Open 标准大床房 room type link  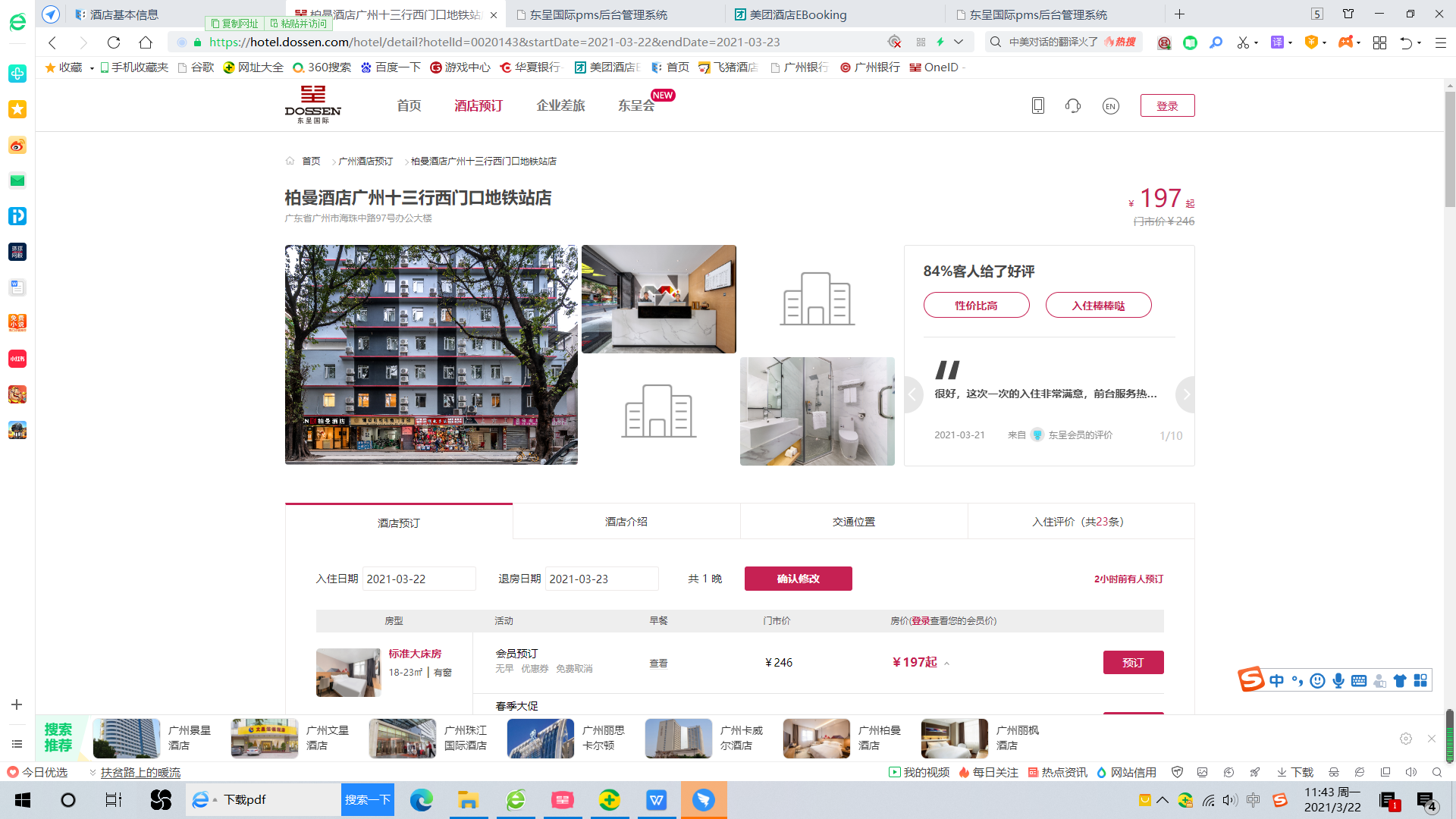pos(415,654)
